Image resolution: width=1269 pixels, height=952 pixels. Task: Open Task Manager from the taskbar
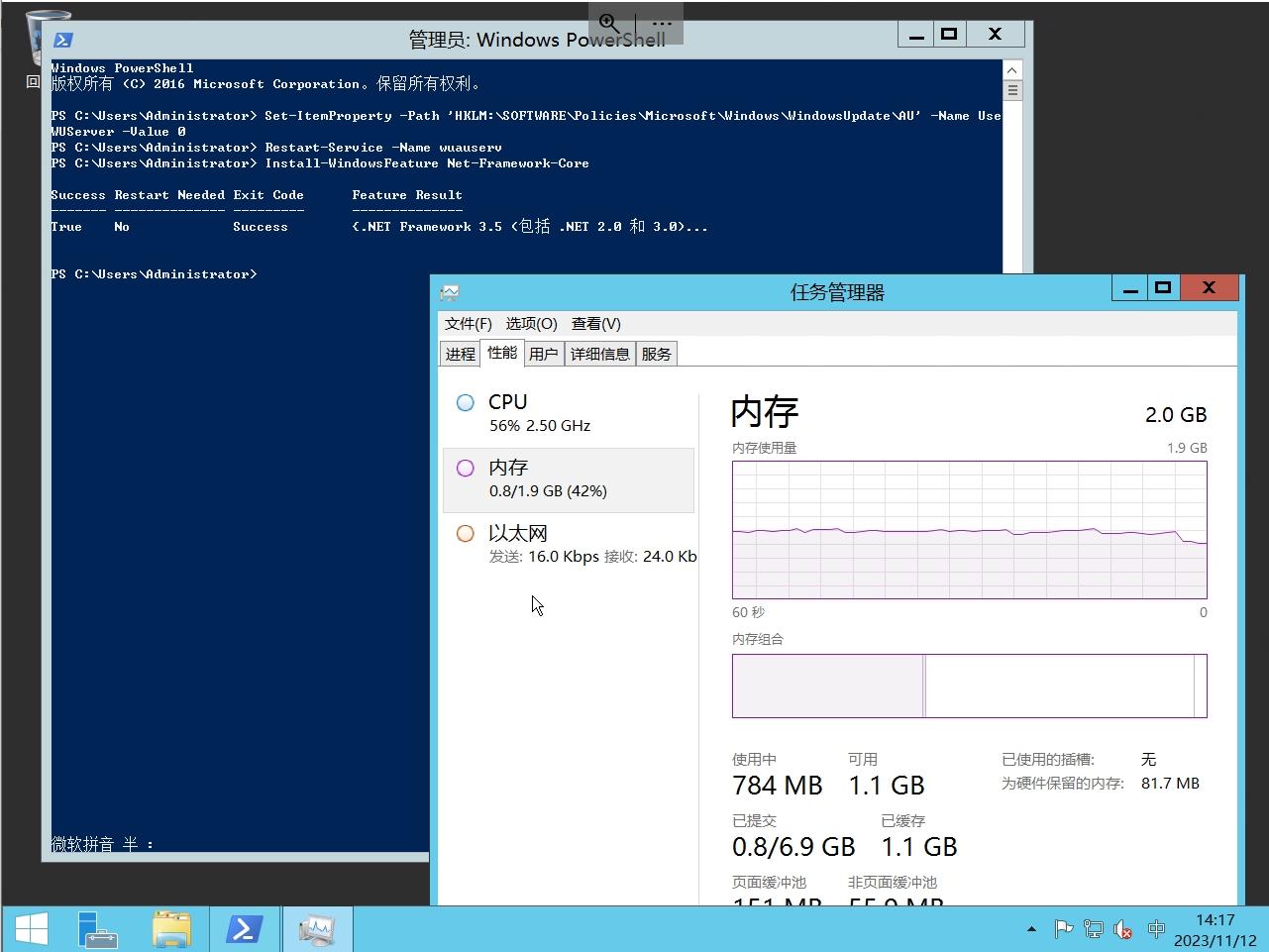point(317,928)
